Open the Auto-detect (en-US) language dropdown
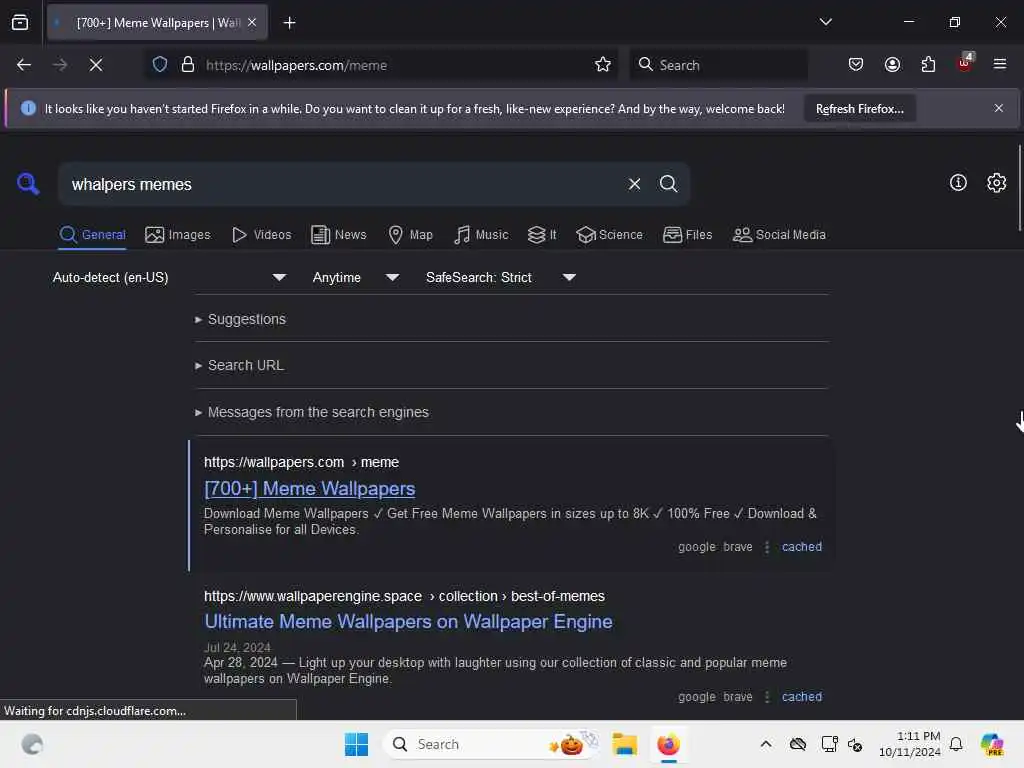 169,278
